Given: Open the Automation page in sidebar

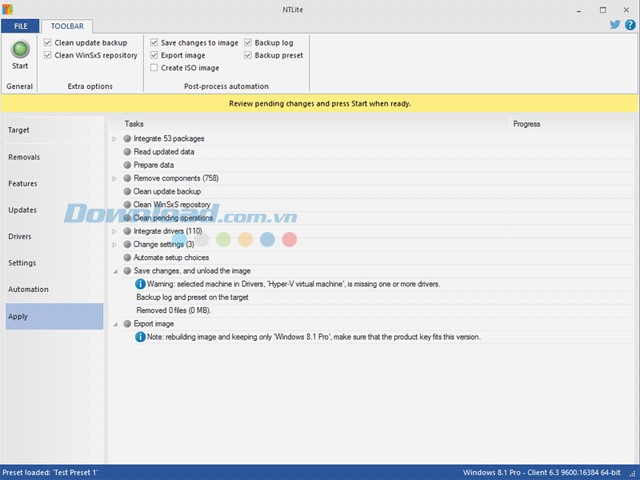Looking at the screenshot, I should pos(28,290).
